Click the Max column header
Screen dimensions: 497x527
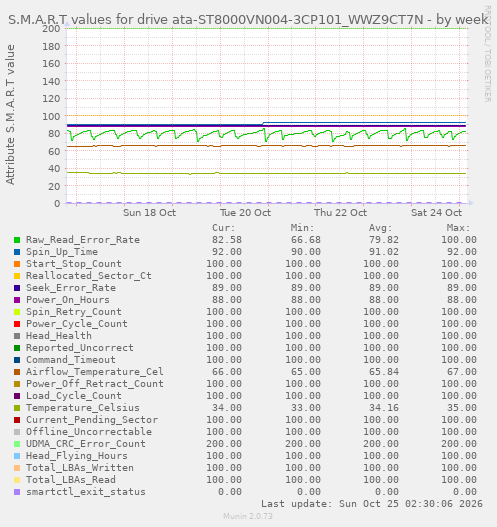point(458,228)
